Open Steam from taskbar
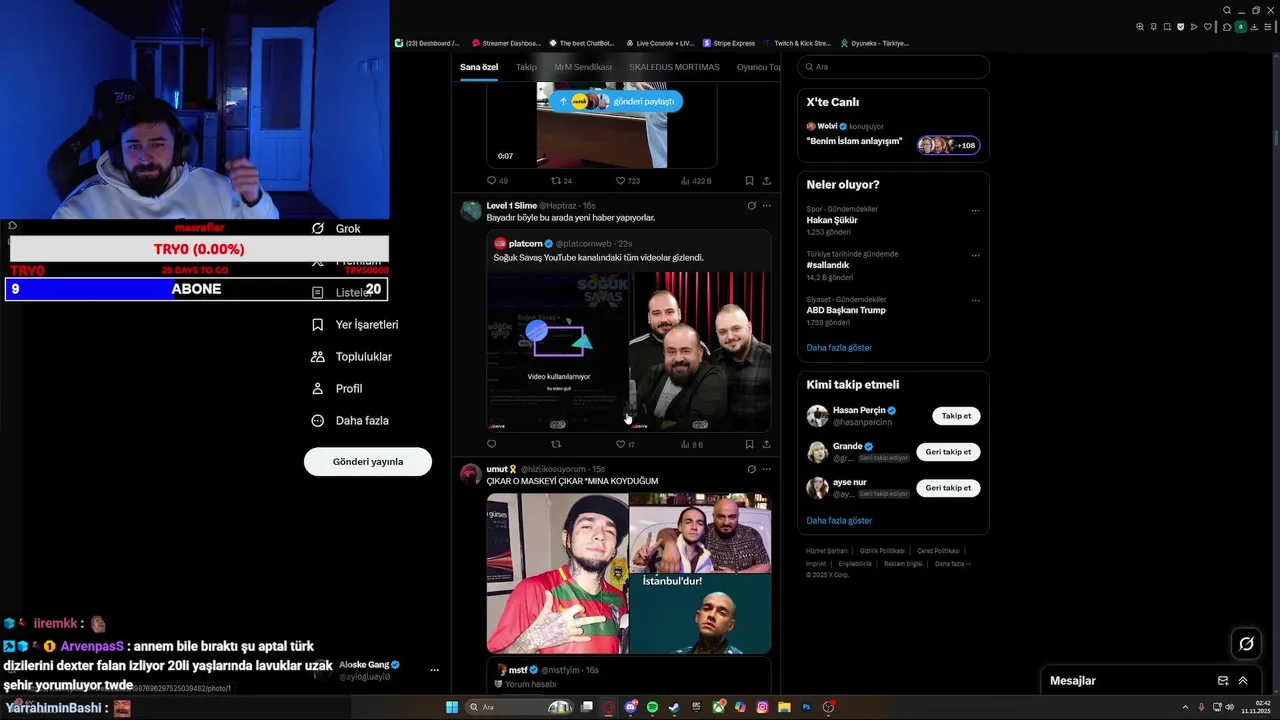 coord(675,707)
